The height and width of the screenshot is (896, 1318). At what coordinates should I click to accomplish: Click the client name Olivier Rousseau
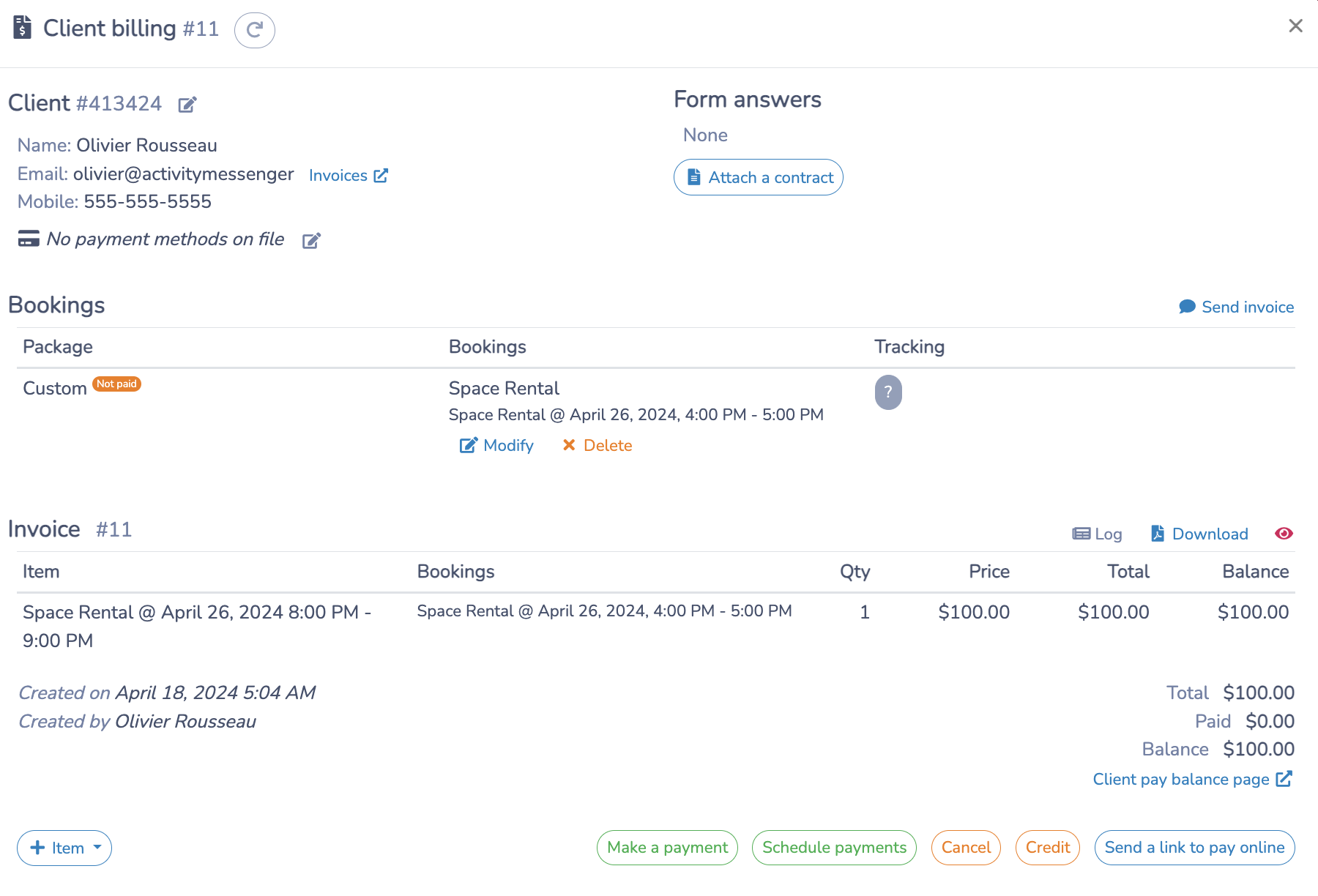[x=146, y=145]
